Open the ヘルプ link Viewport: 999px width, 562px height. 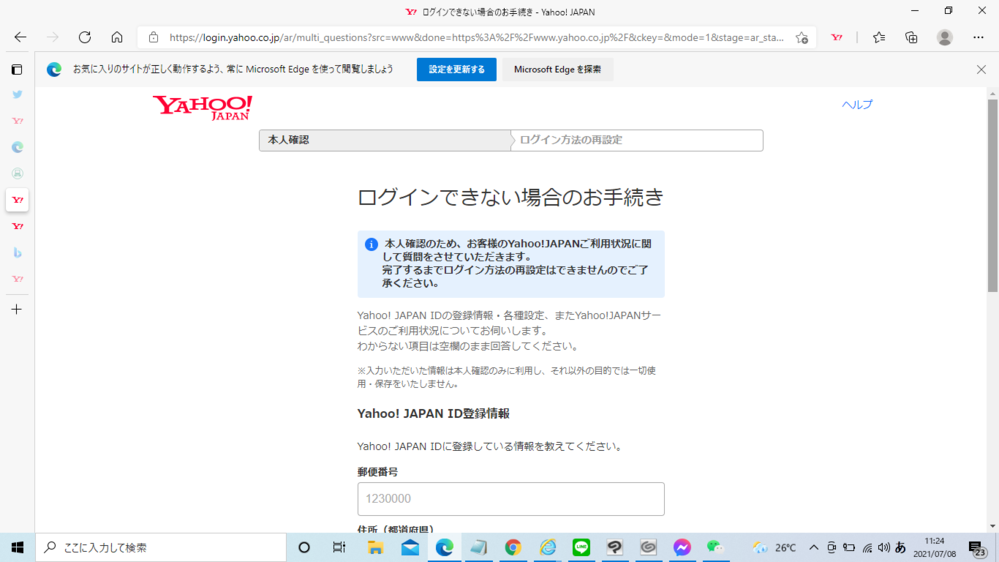coord(857,104)
